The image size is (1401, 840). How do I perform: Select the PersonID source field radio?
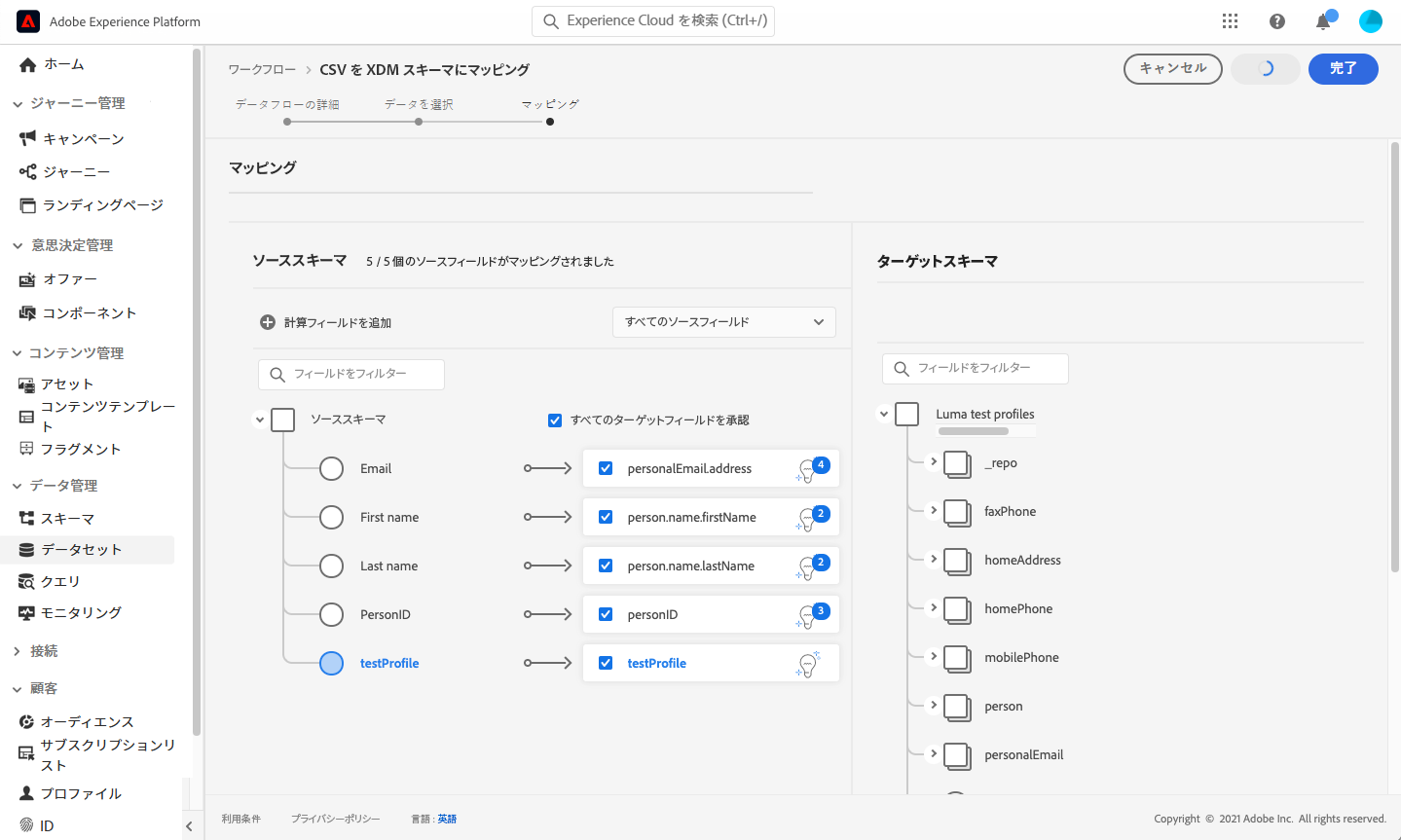(332, 614)
